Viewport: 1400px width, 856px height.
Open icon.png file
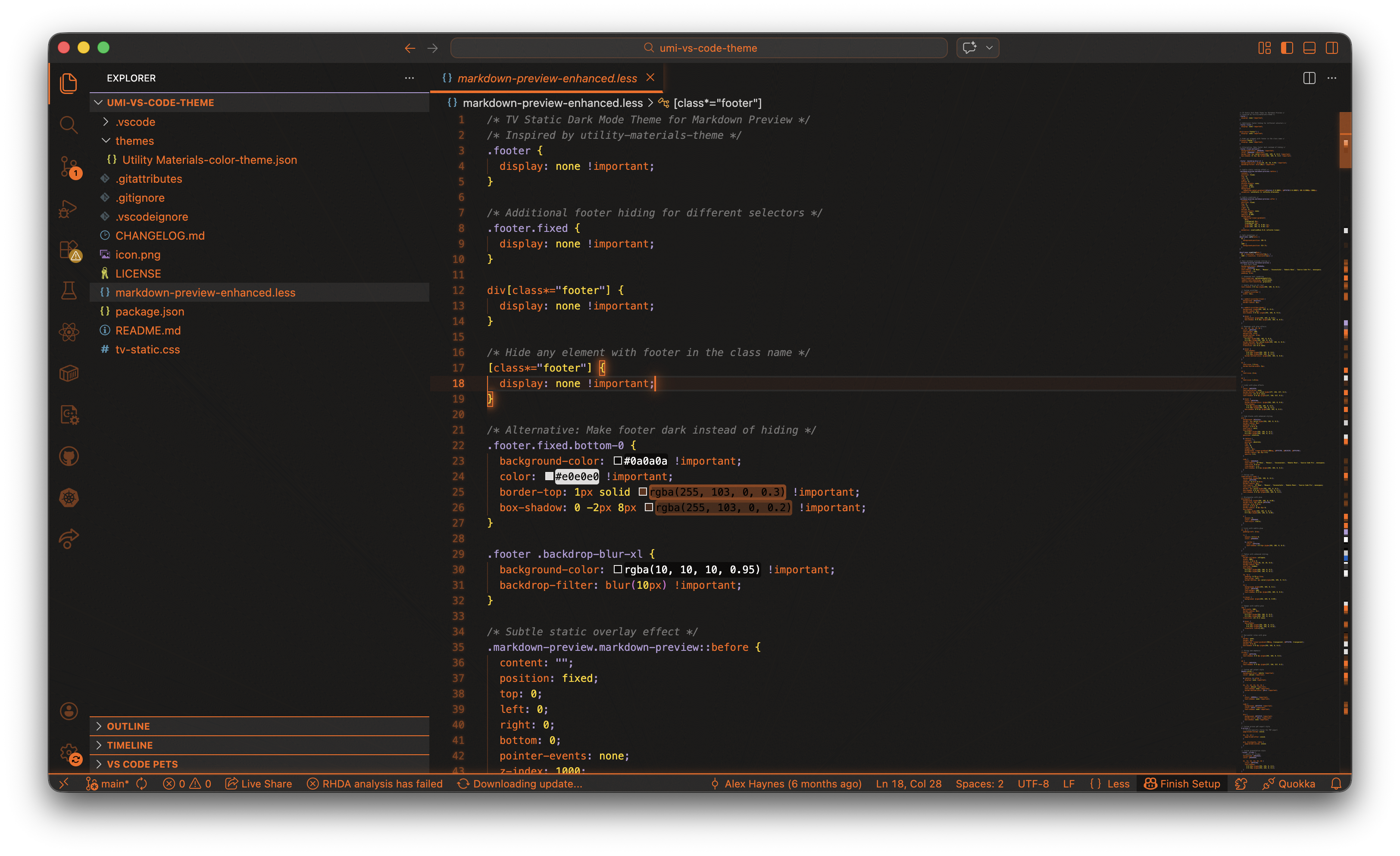(x=259, y=254)
